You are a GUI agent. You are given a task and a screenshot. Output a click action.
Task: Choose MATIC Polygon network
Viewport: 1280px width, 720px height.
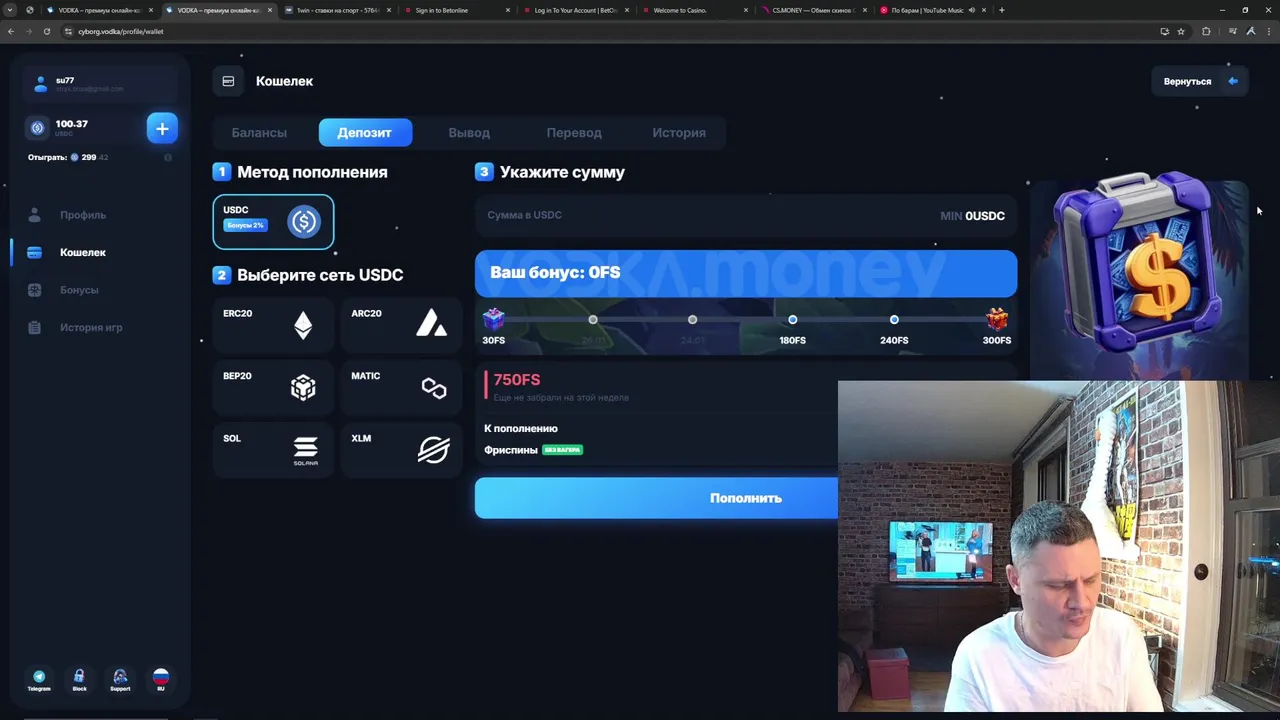click(401, 387)
